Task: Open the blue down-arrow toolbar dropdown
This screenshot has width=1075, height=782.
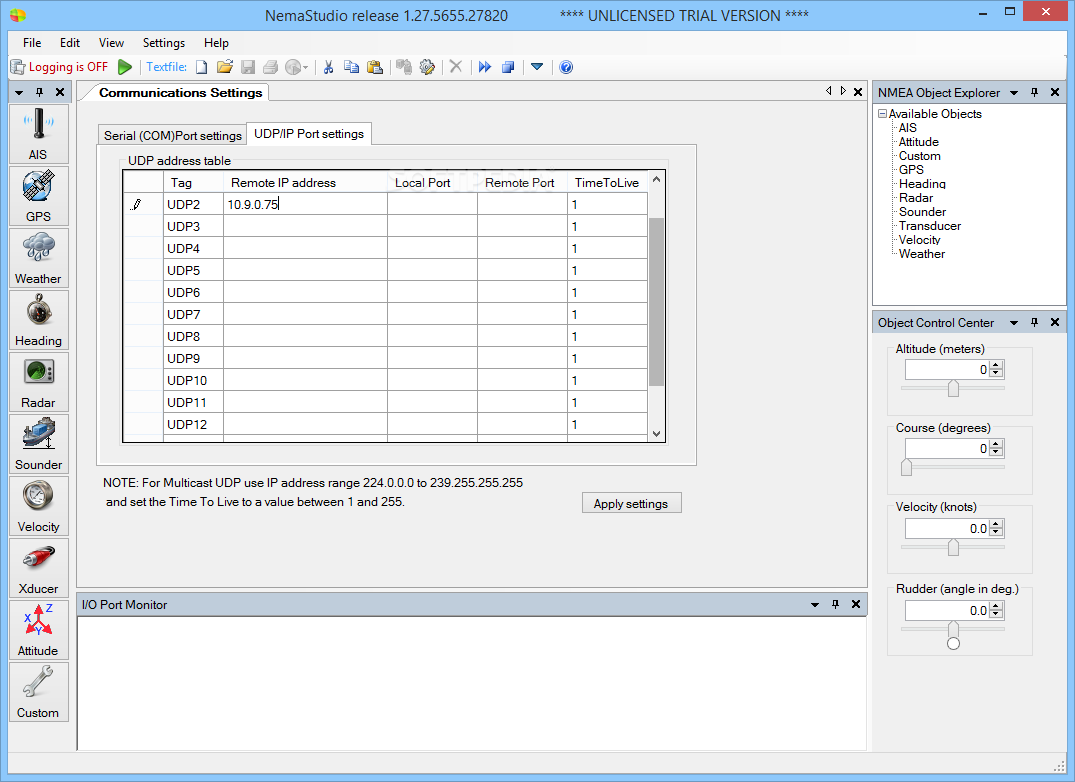Action: coord(537,67)
